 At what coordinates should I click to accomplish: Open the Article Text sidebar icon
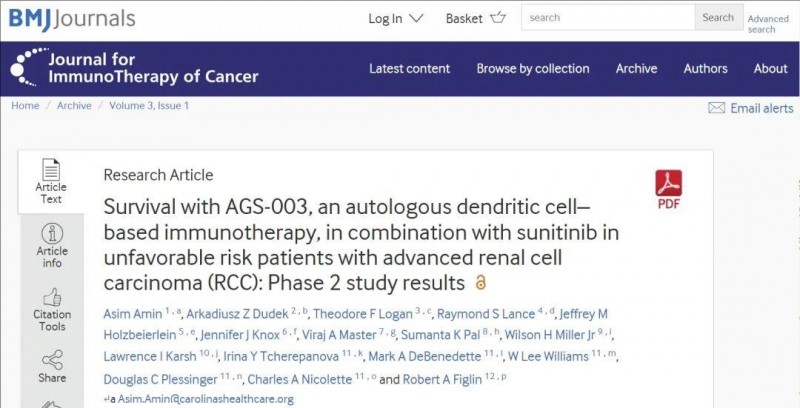pos(51,171)
